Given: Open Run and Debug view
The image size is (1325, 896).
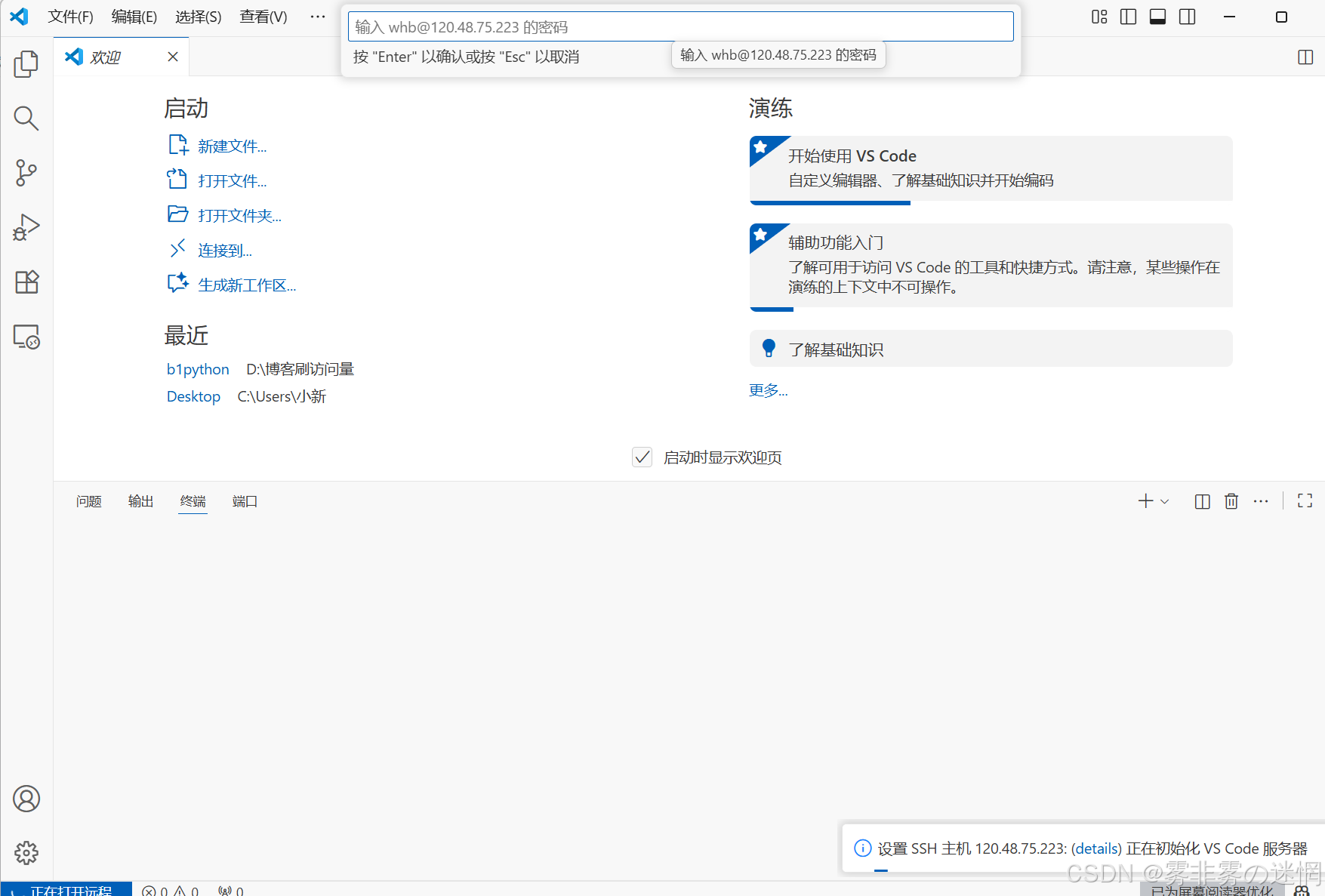Looking at the screenshot, I should click(x=26, y=227).
